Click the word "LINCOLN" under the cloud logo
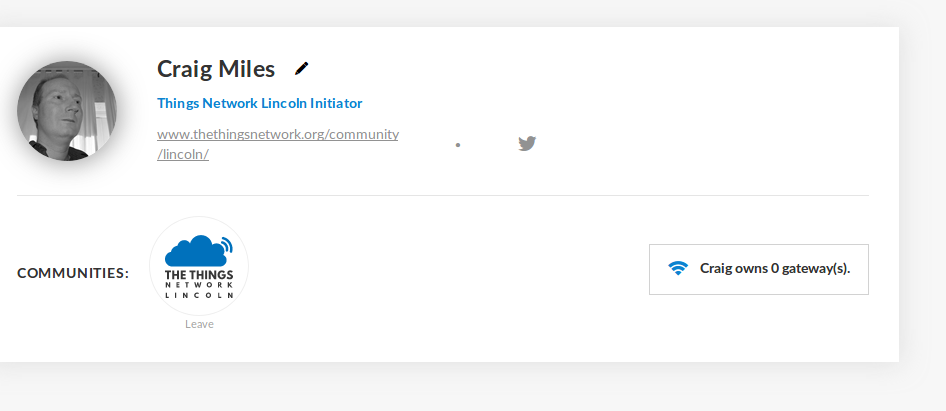 point(199,296)
